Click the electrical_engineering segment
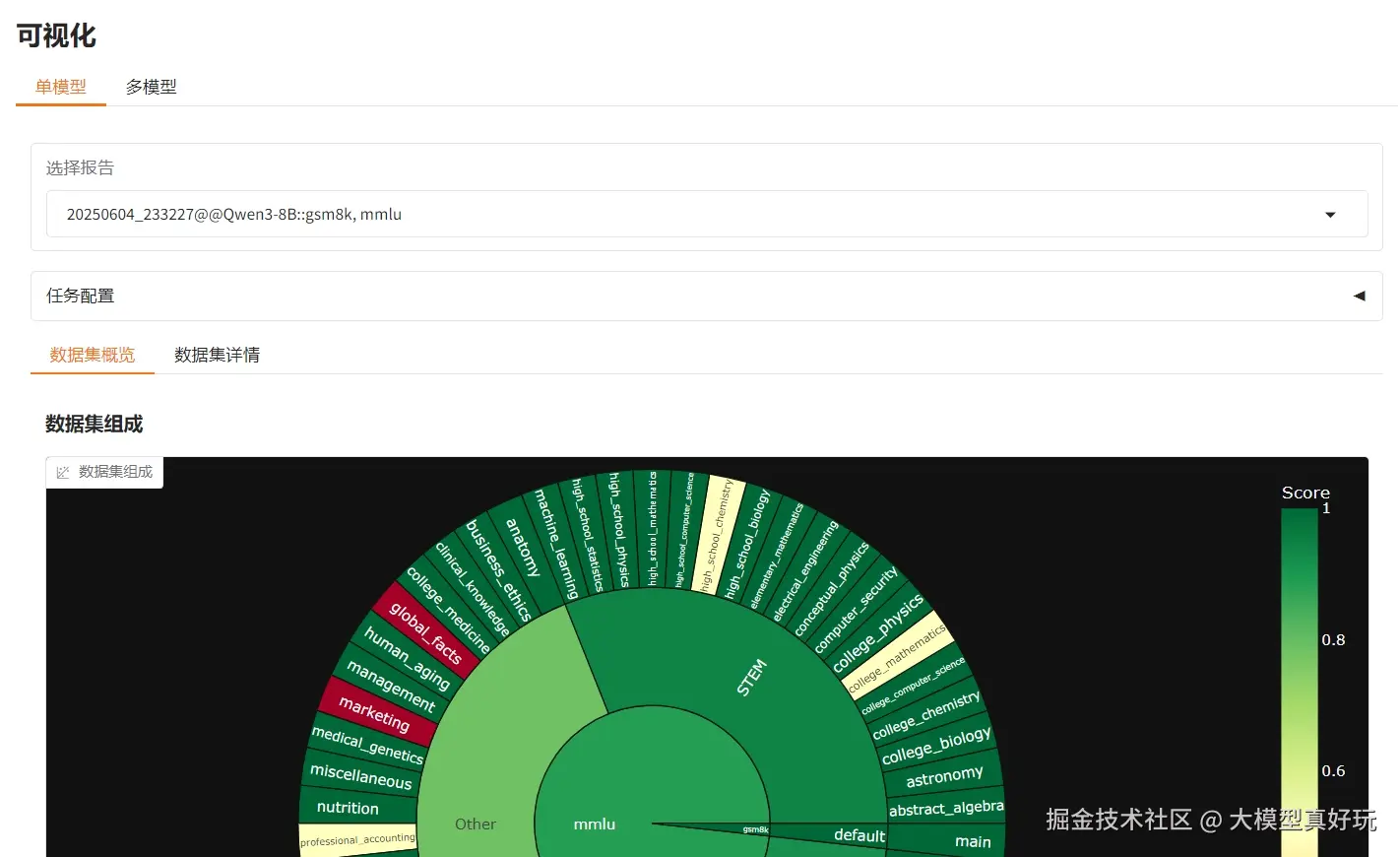Viewport: 1400px width, 857px height. coord(805,570)
